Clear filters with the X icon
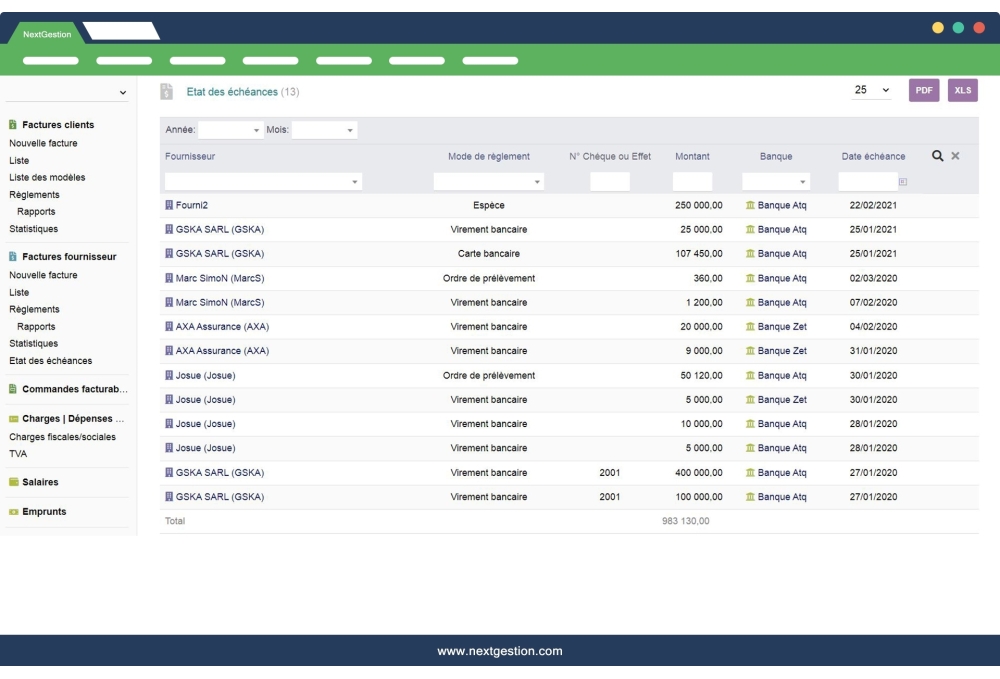 coord(955,156)
